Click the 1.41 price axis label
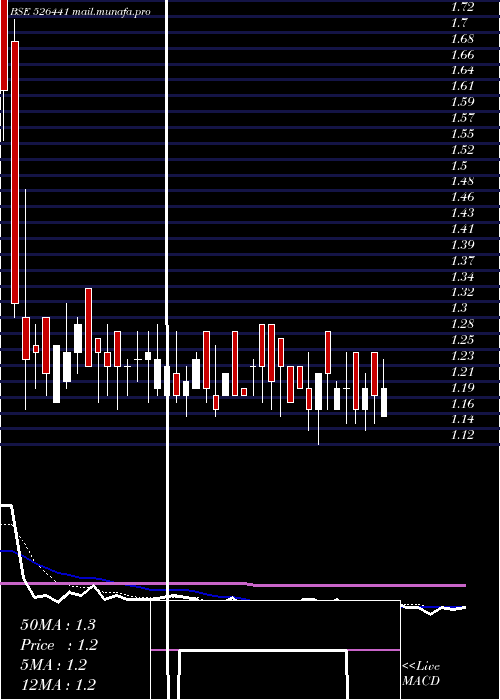Screen dimensions: 500x700 pos(462,229)
